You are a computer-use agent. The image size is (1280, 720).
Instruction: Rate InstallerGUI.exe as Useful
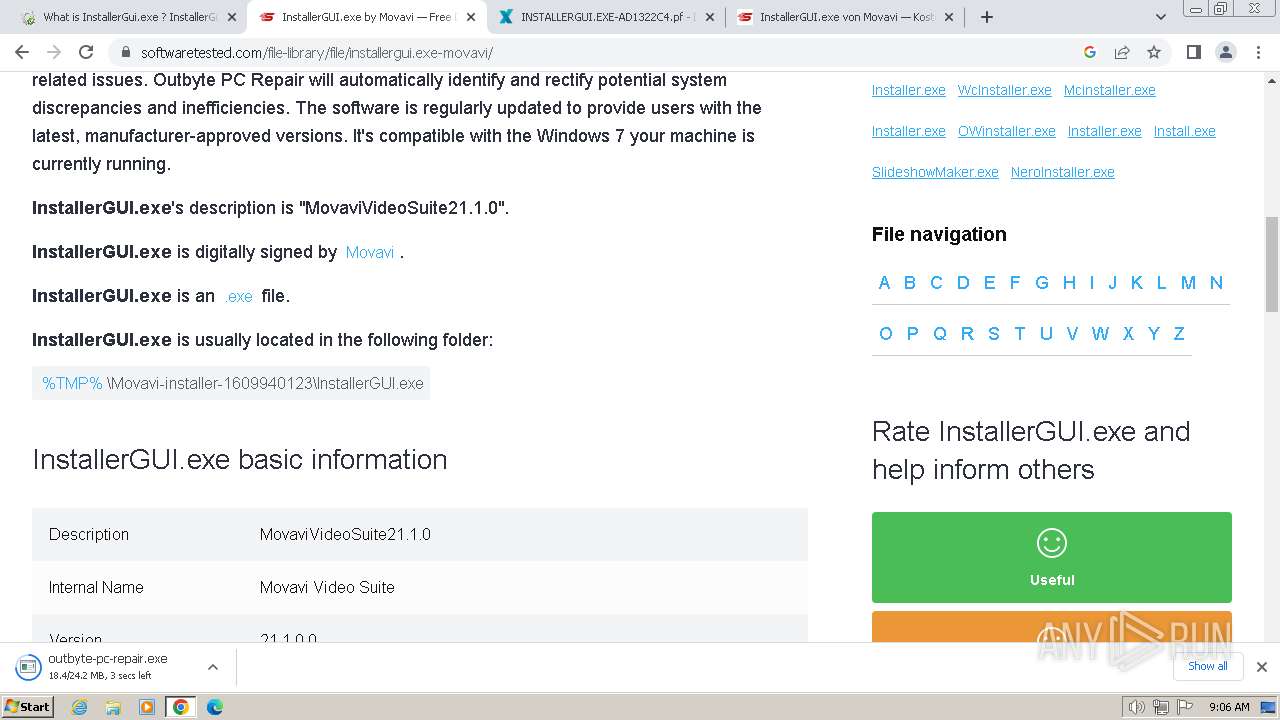[x=1051, y=557]
